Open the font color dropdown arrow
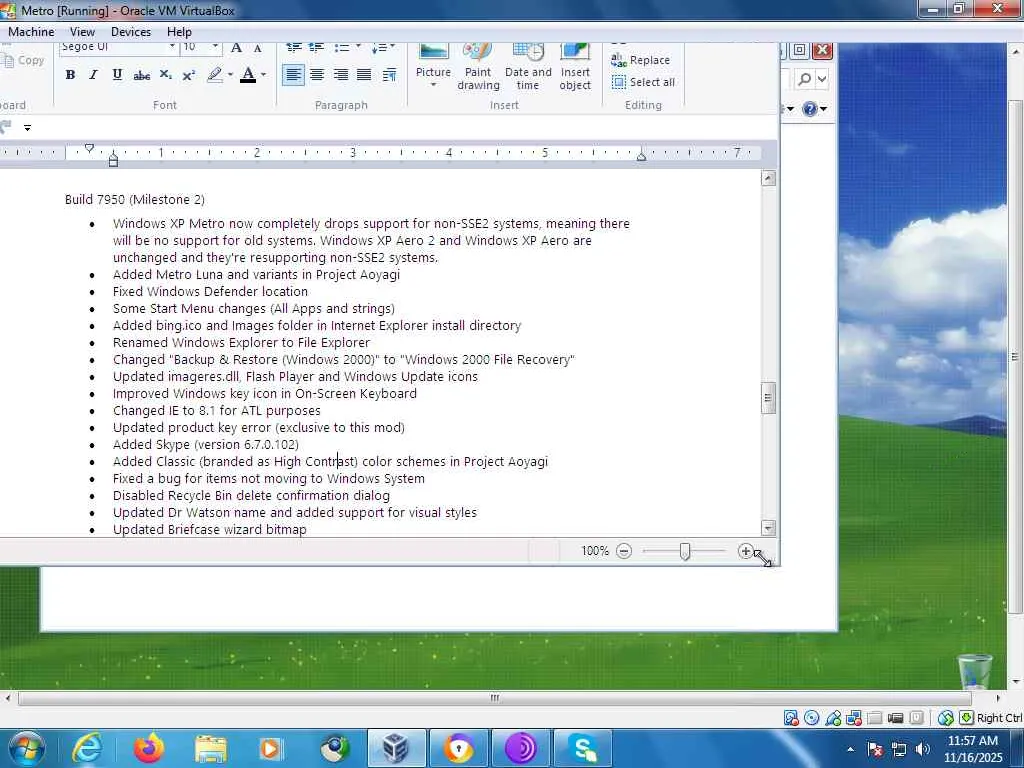 click(263, 75)
